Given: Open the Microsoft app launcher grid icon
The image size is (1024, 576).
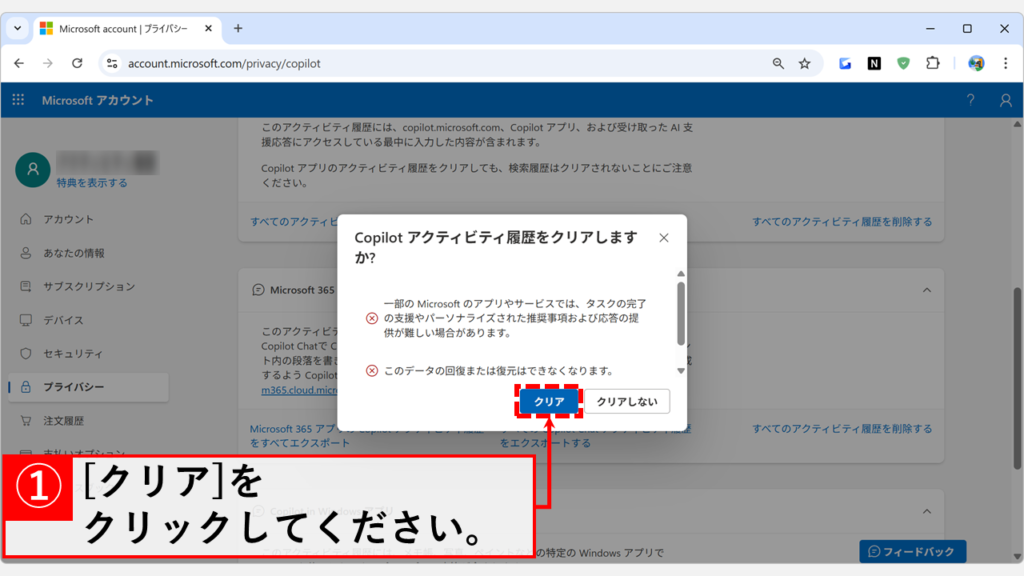Looking at the screenshot, I should point(18,100).
